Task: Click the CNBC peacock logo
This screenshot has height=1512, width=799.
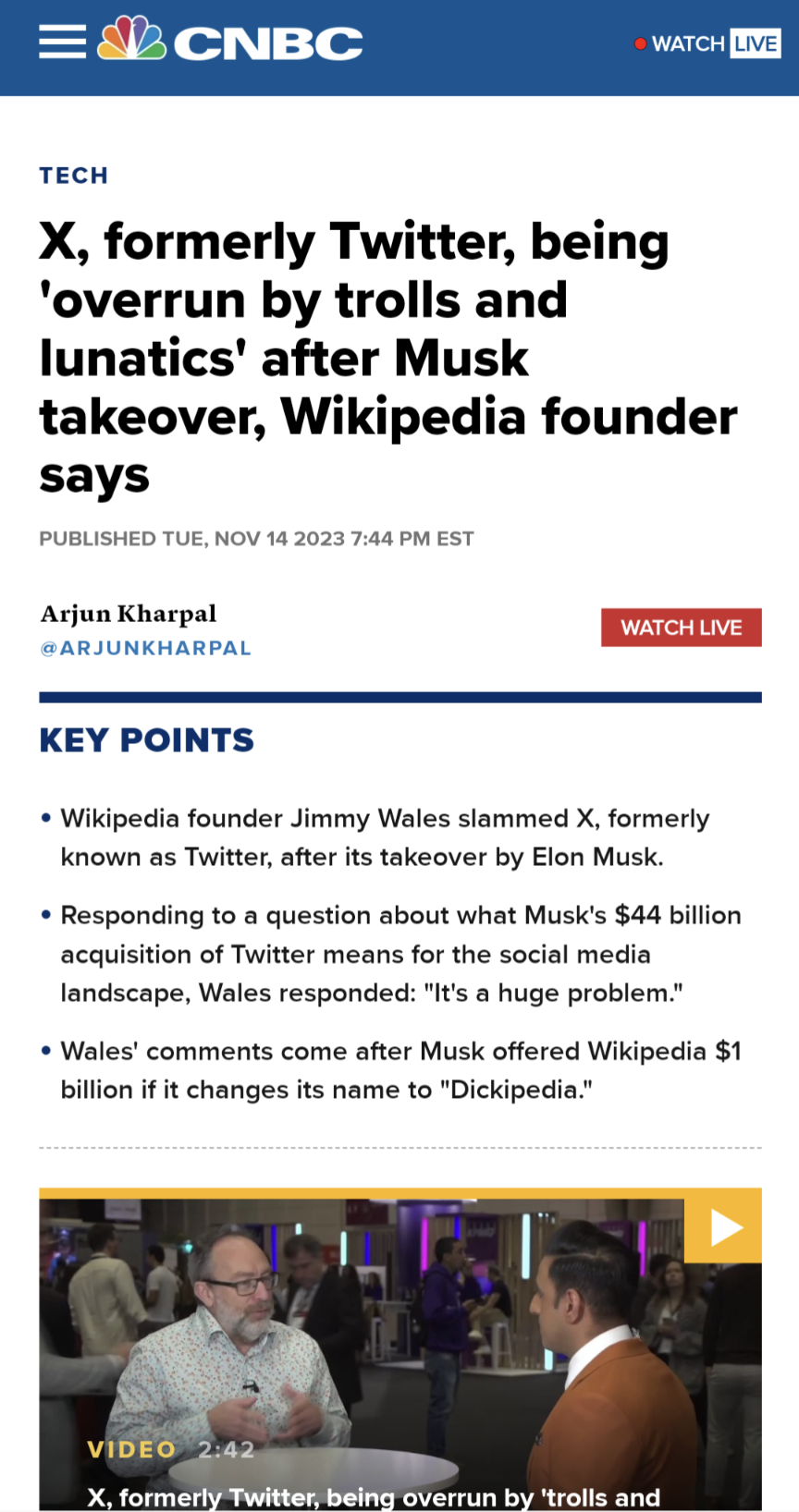Action: 132,39
